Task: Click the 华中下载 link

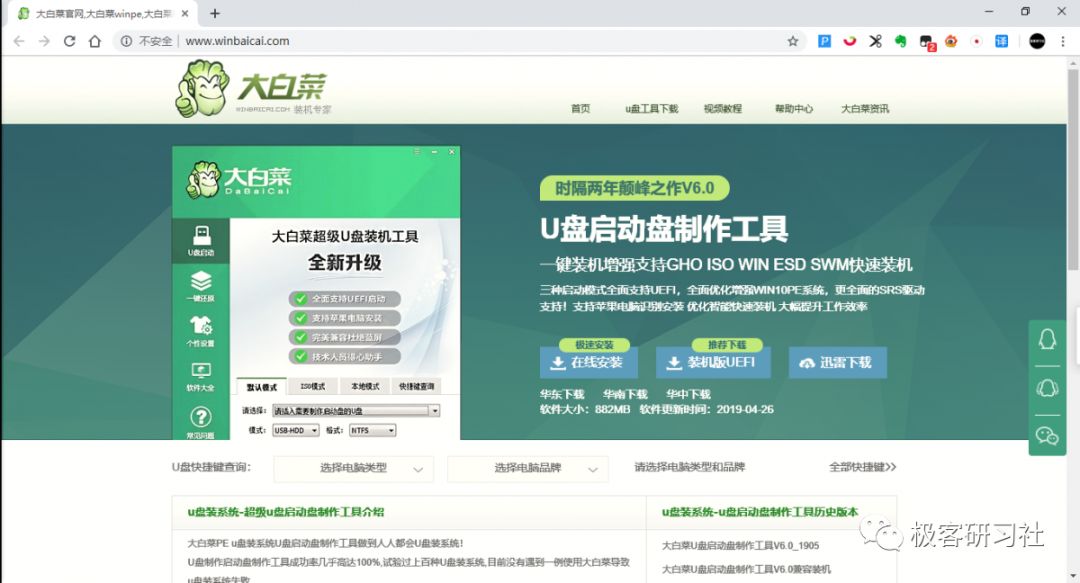Action: 688,394
